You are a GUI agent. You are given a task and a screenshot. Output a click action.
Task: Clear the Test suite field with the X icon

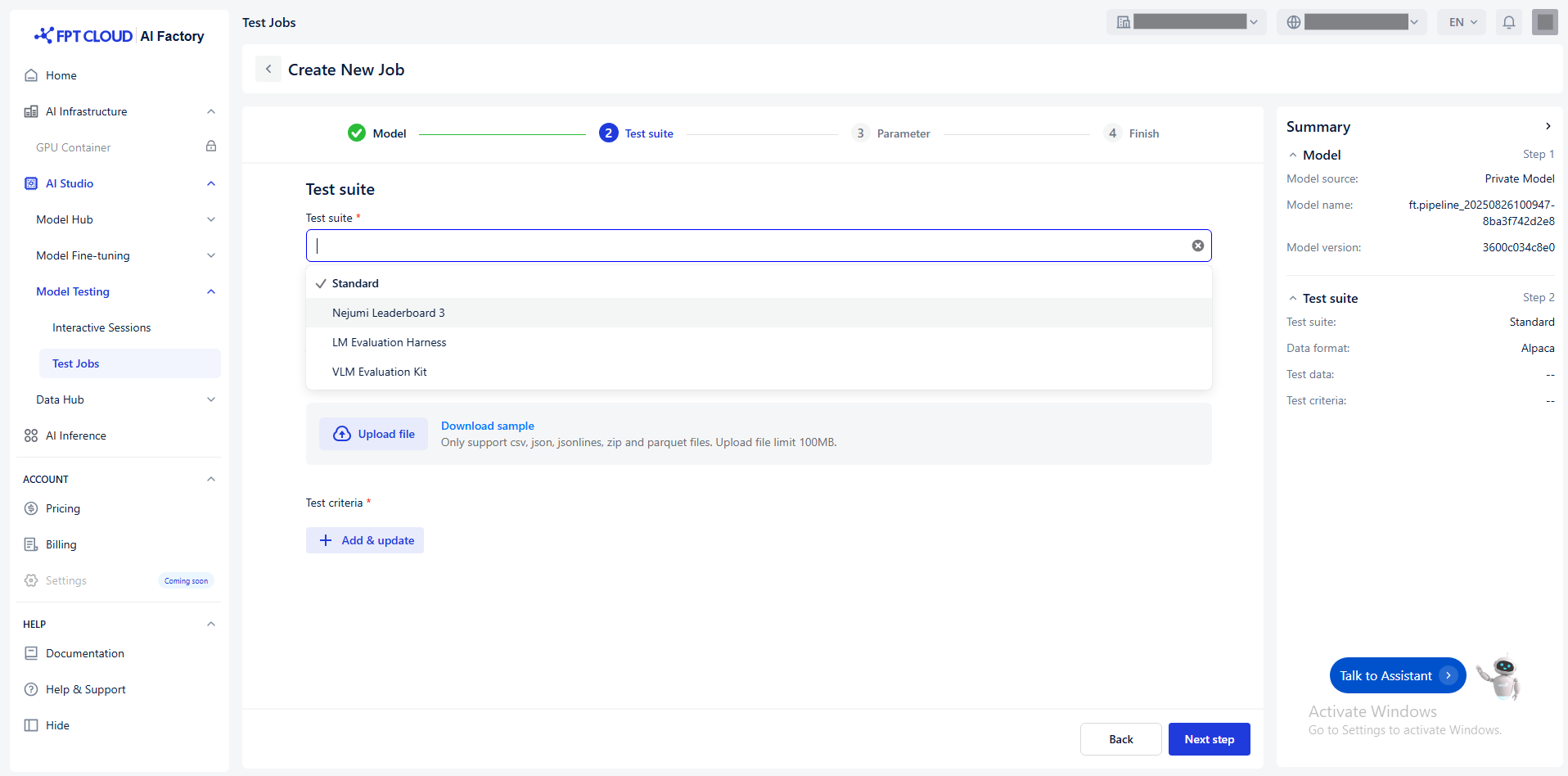(1197, 246)
